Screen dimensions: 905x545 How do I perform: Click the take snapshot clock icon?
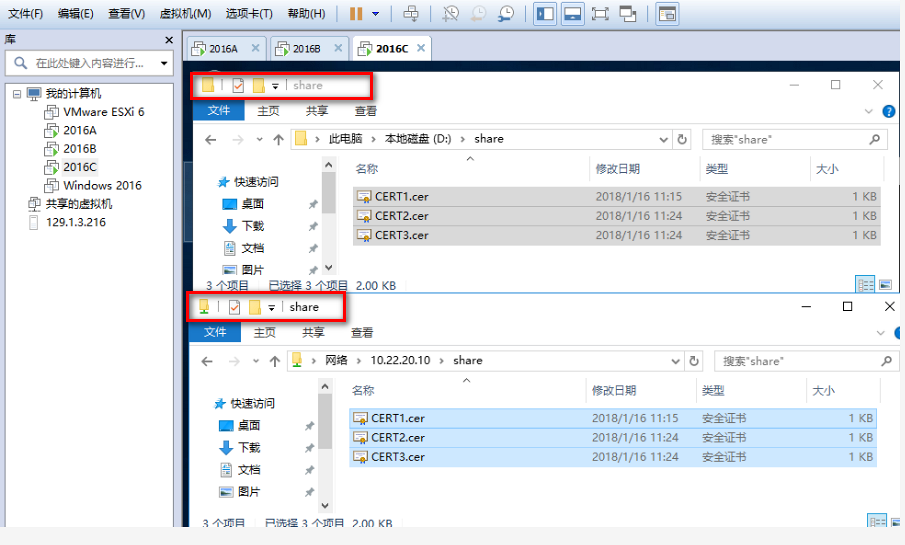452,14
